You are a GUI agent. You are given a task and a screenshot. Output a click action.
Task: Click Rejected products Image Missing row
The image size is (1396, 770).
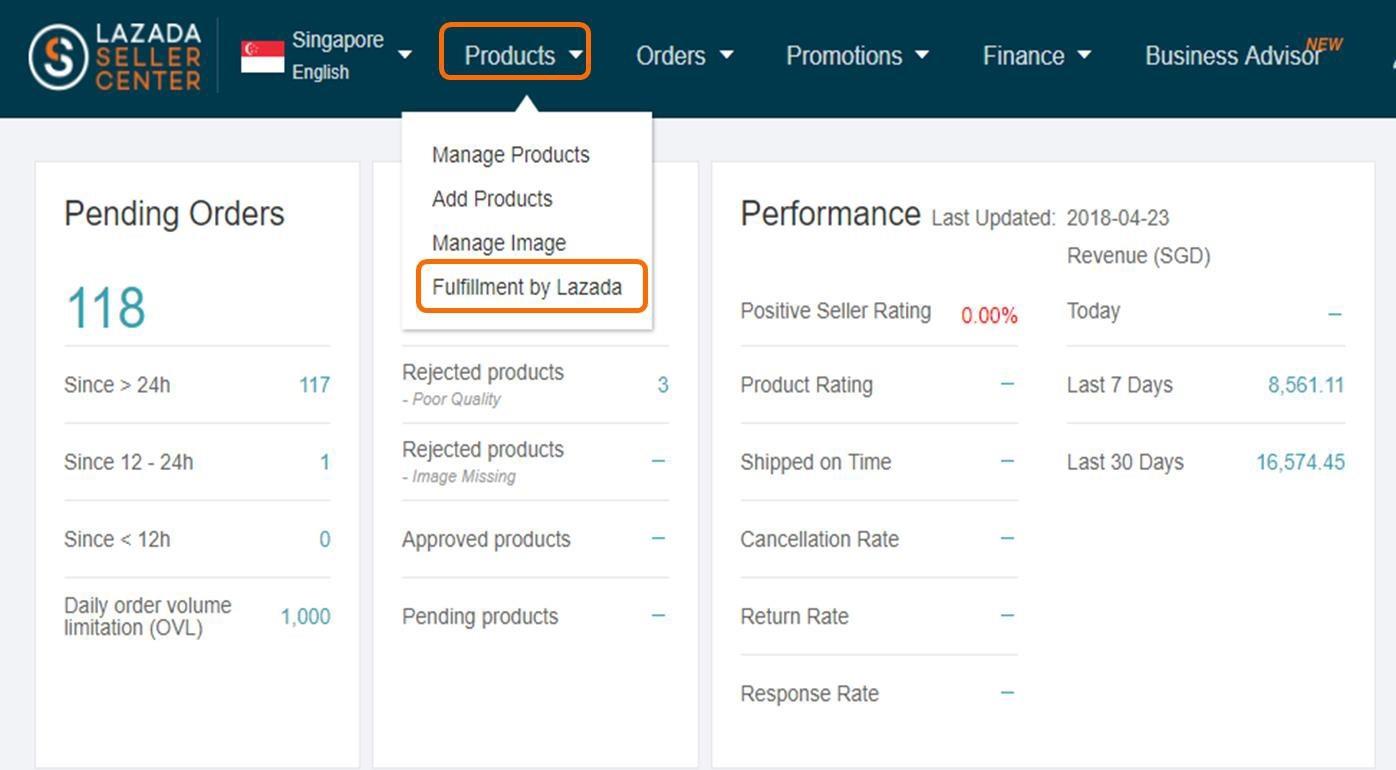pyautogui.click(x=535, y=461)
